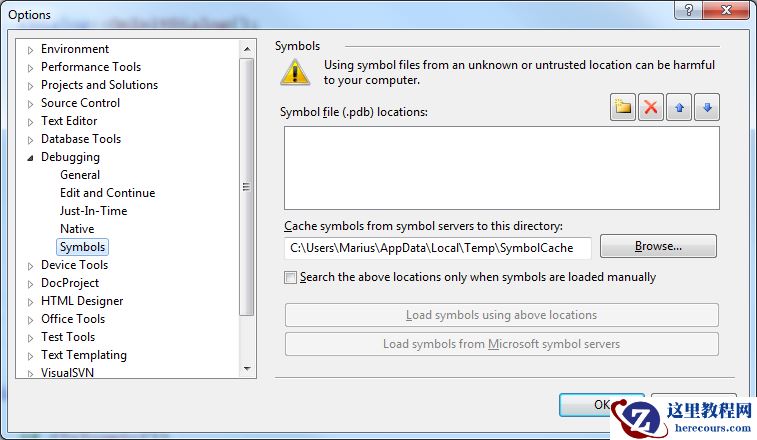Viewport: 757px width, 440px height.
Task: Move symbol location up with arrow icon
Action: 679,108
